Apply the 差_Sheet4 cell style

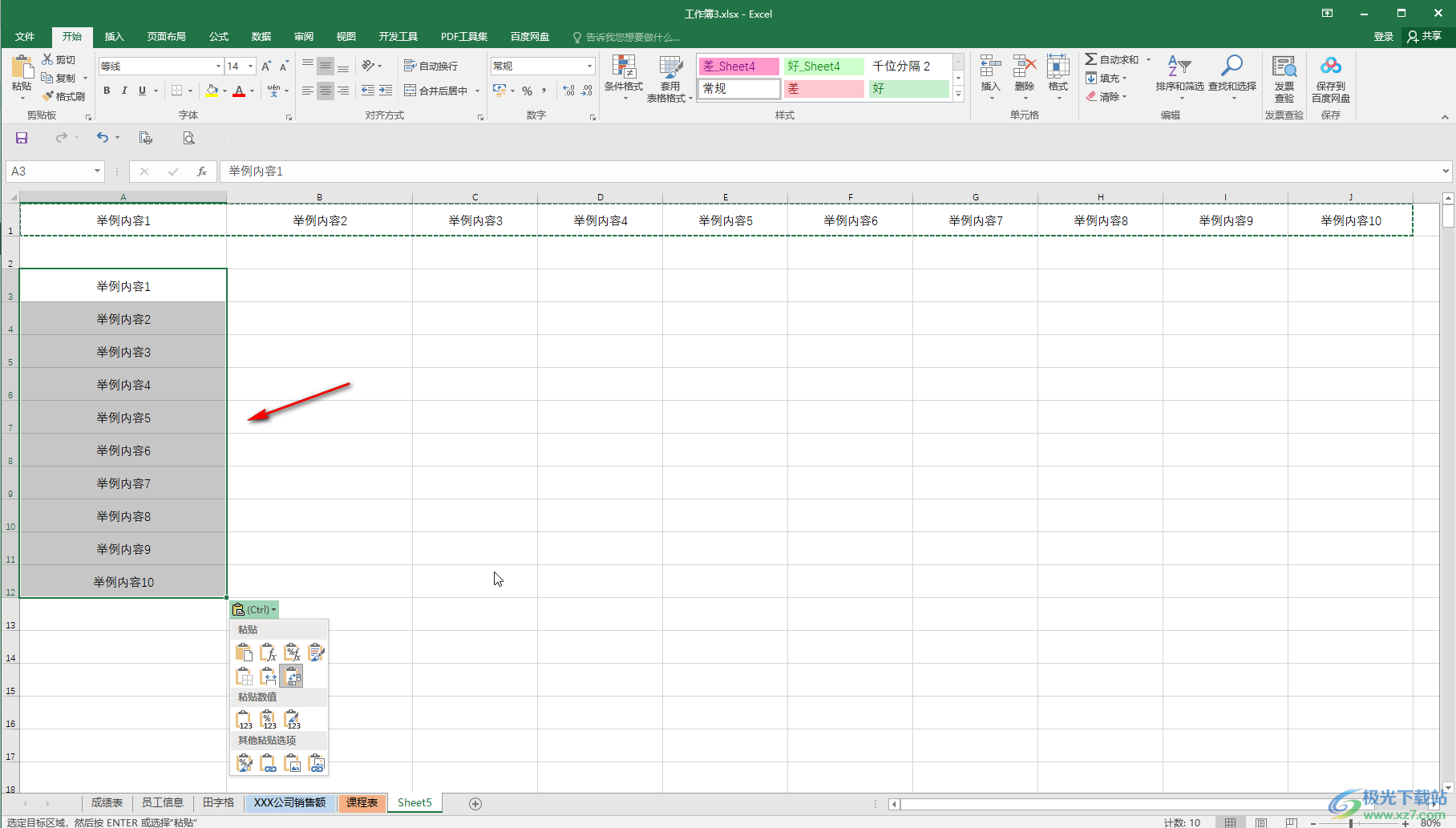tap(738, 66)
